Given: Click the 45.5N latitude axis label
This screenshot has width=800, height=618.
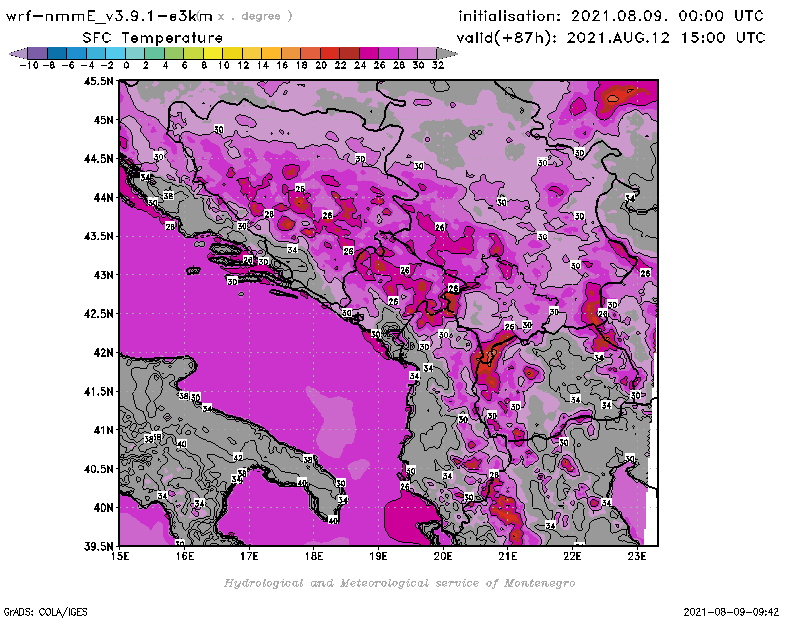Looking at the screenshot, I should tap(97, 81).
